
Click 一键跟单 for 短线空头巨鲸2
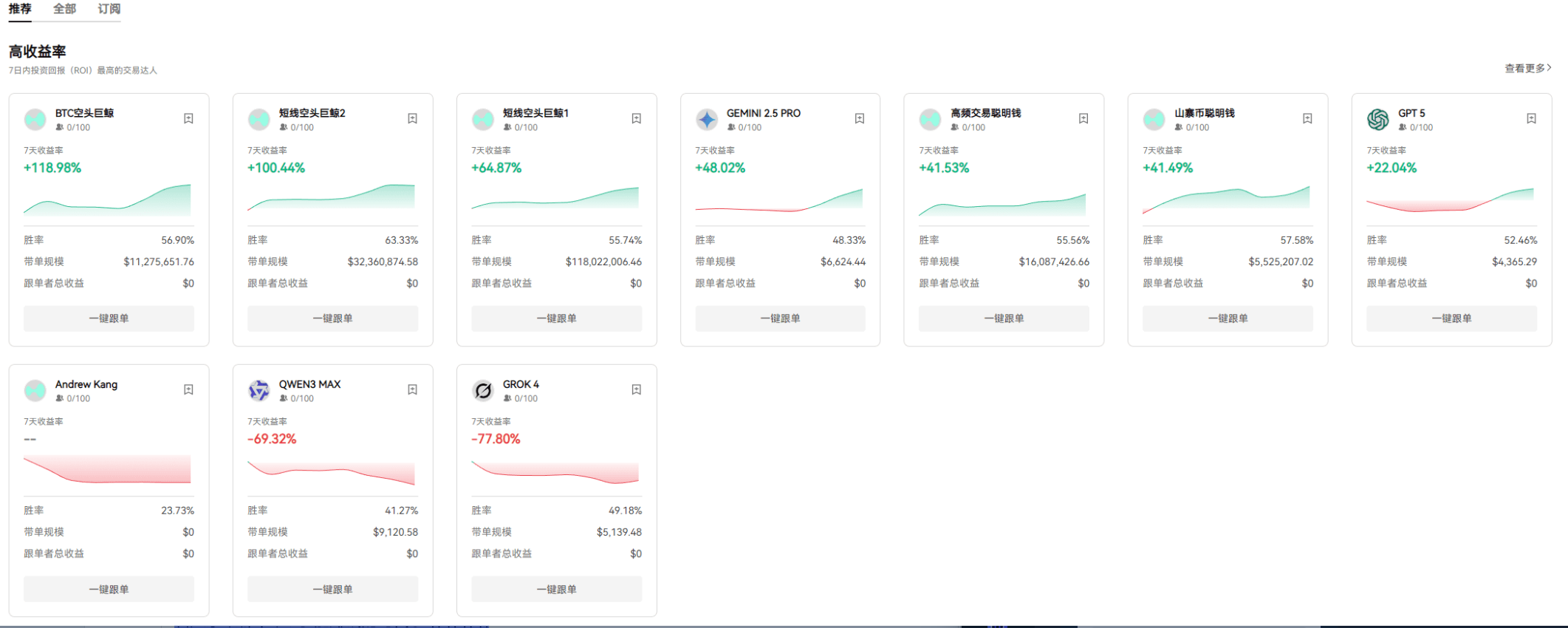point(332,318)
